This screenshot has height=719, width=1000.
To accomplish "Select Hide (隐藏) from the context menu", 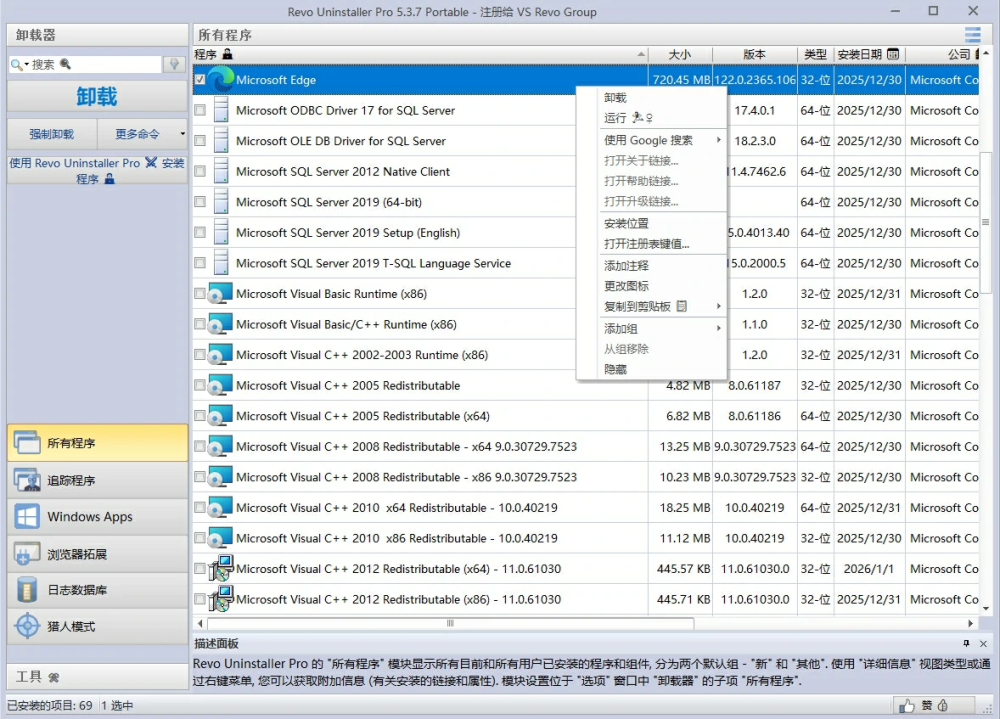I will pos(616,369).
